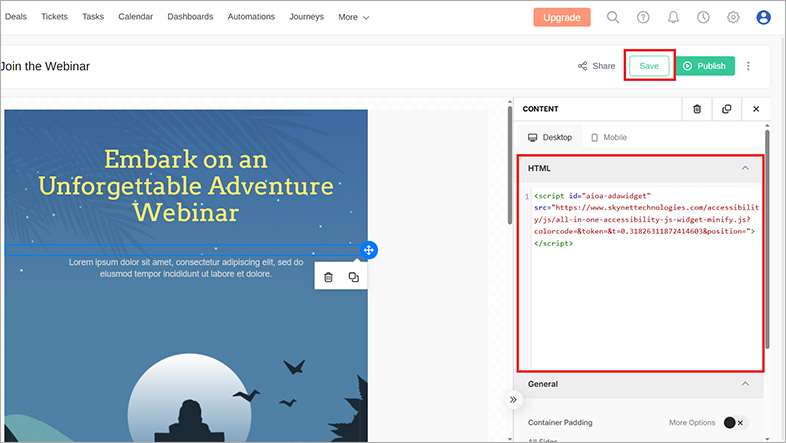
Task: Toggle Container Padding More Options switch
Action: (736, 422)
